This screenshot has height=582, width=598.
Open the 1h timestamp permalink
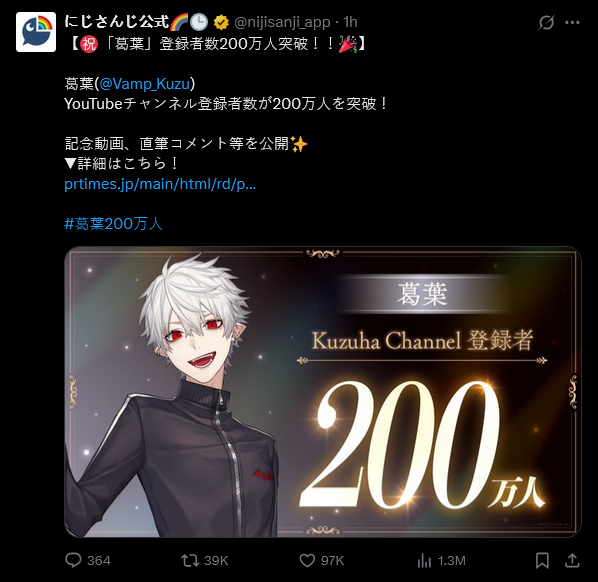coord(350,22)
